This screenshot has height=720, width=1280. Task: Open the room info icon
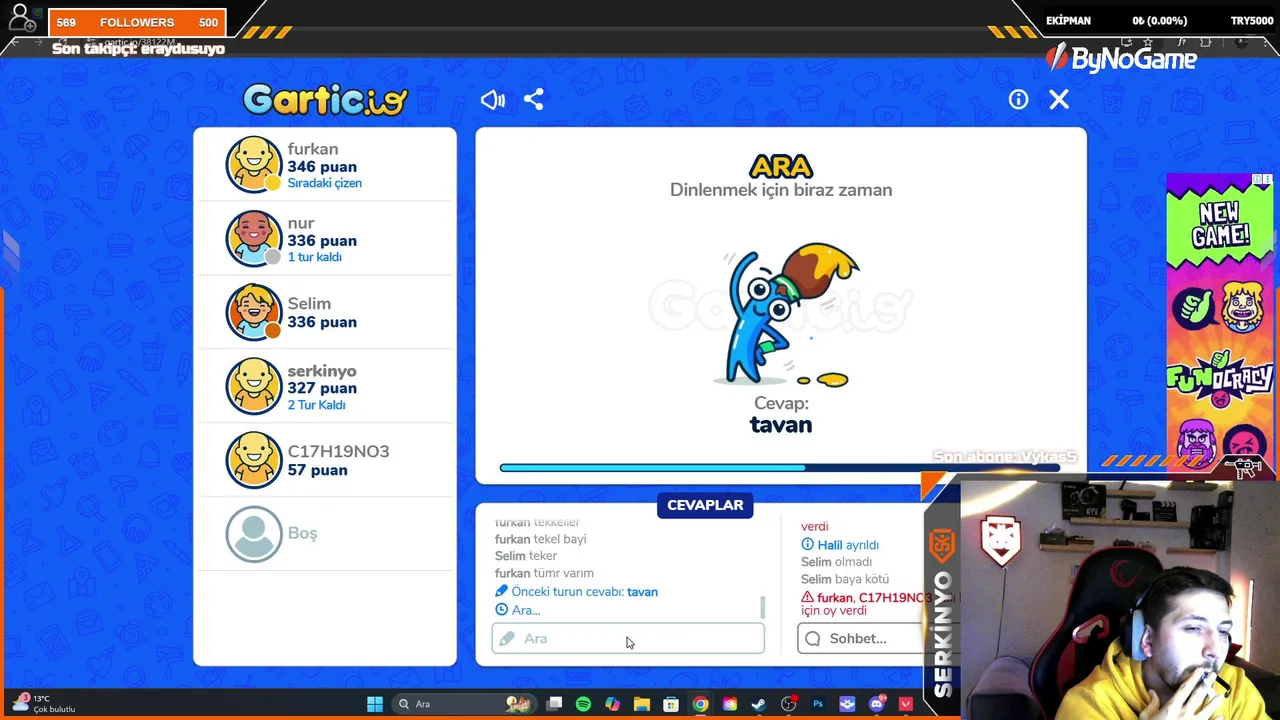coord(1018,99)
